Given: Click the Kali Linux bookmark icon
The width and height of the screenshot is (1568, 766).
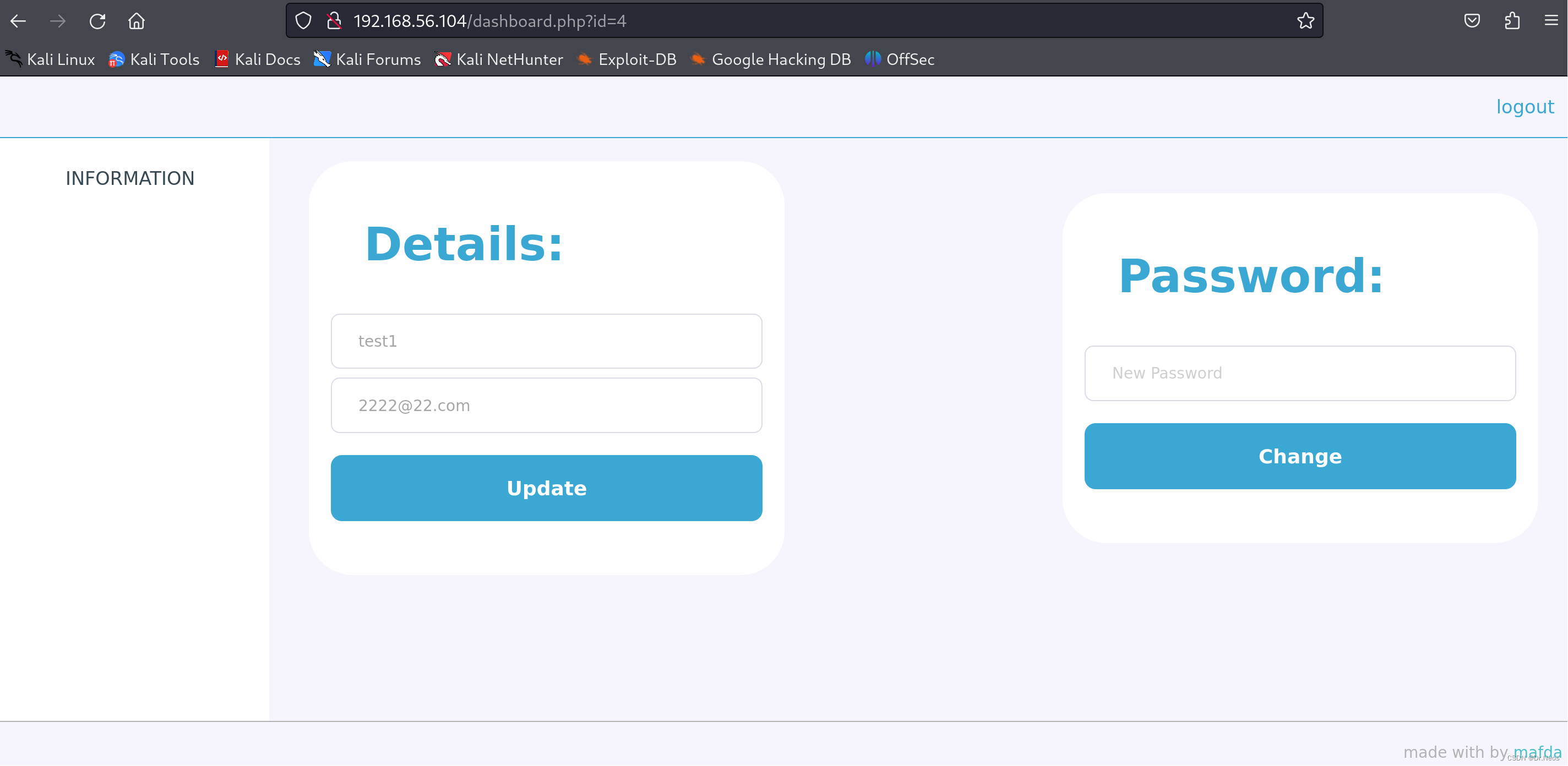Looking at the screenshot, I should pyautogui.click(x=14, y=59).
